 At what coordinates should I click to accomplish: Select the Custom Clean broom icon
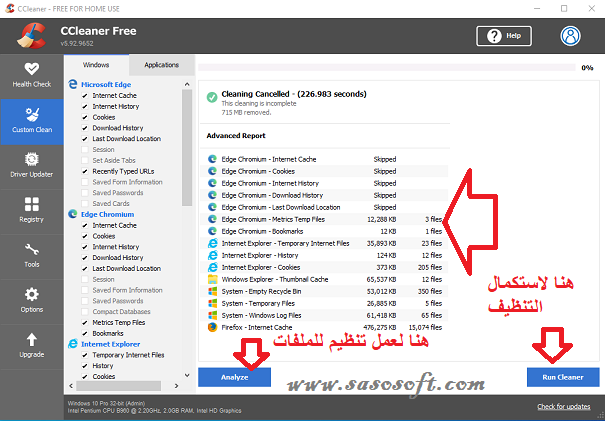coord(32,115)
